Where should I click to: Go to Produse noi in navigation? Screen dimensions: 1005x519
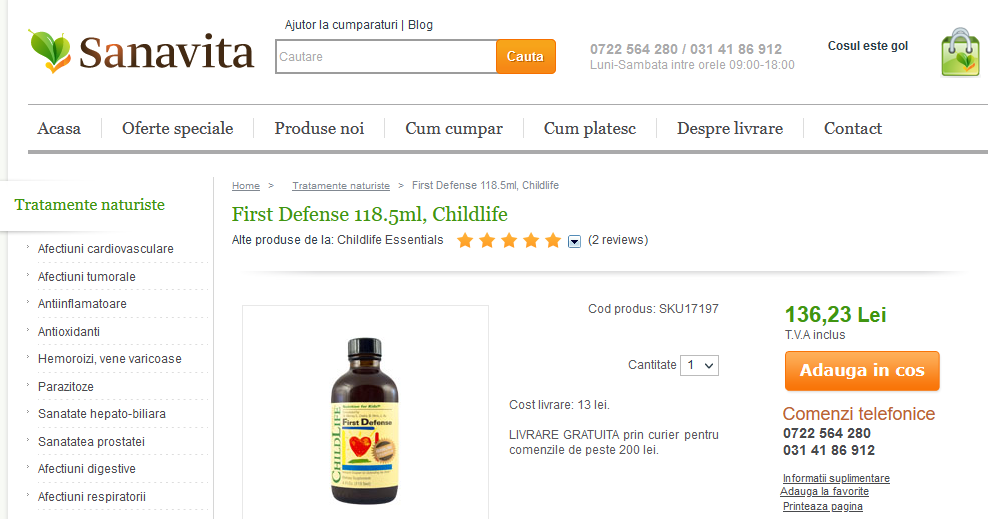point(319,128)
